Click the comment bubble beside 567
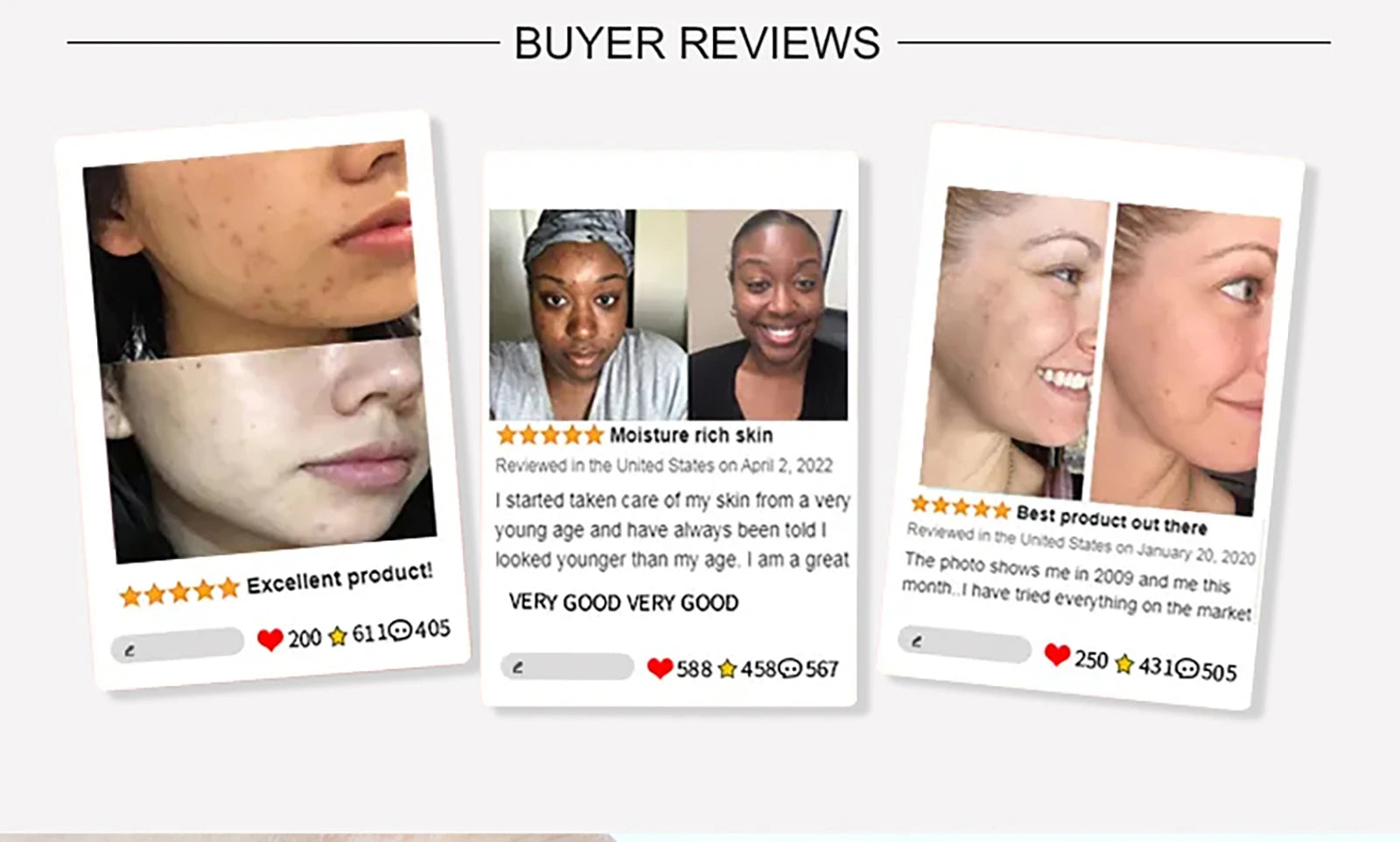Viewport: 1400px width, 842px height. click(790, 669)
